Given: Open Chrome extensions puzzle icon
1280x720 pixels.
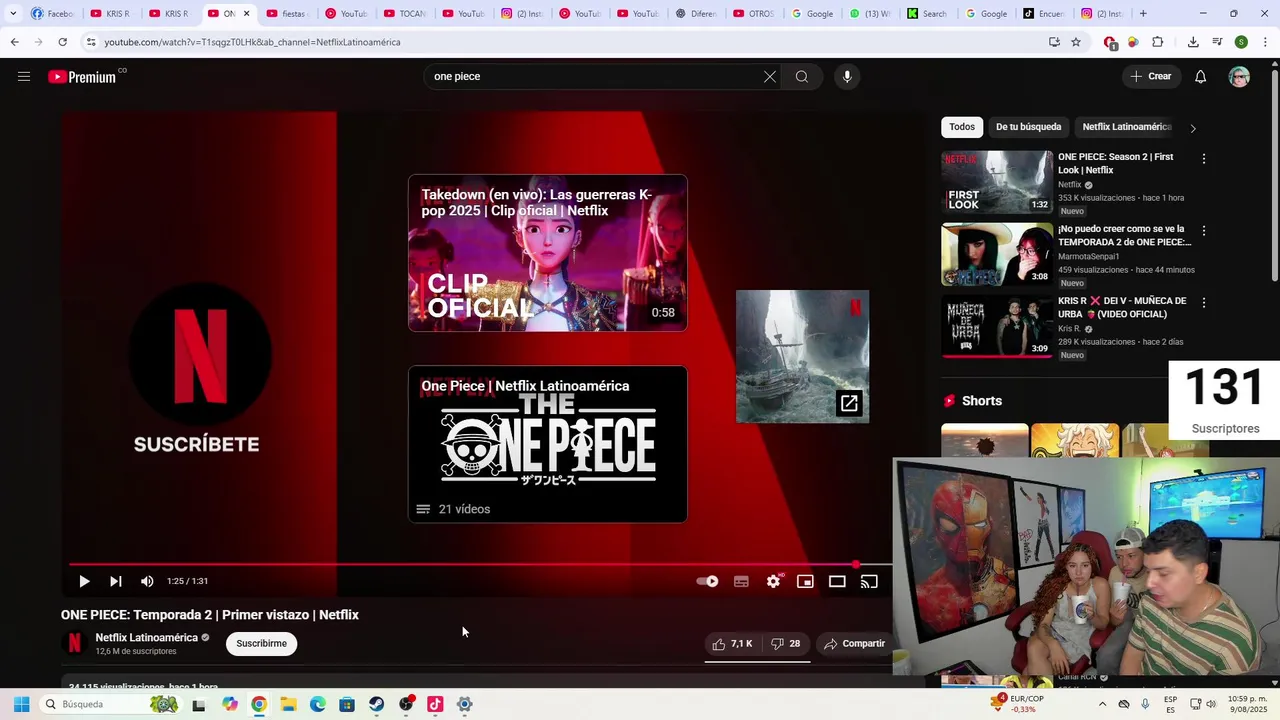Looking at the screenshot, I should click(1158, 42).
